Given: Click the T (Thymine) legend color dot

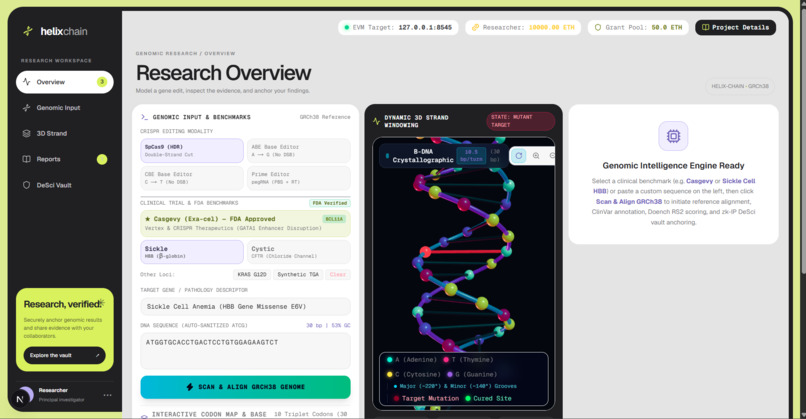Looking at the screenshot, I should click(446, 359).
